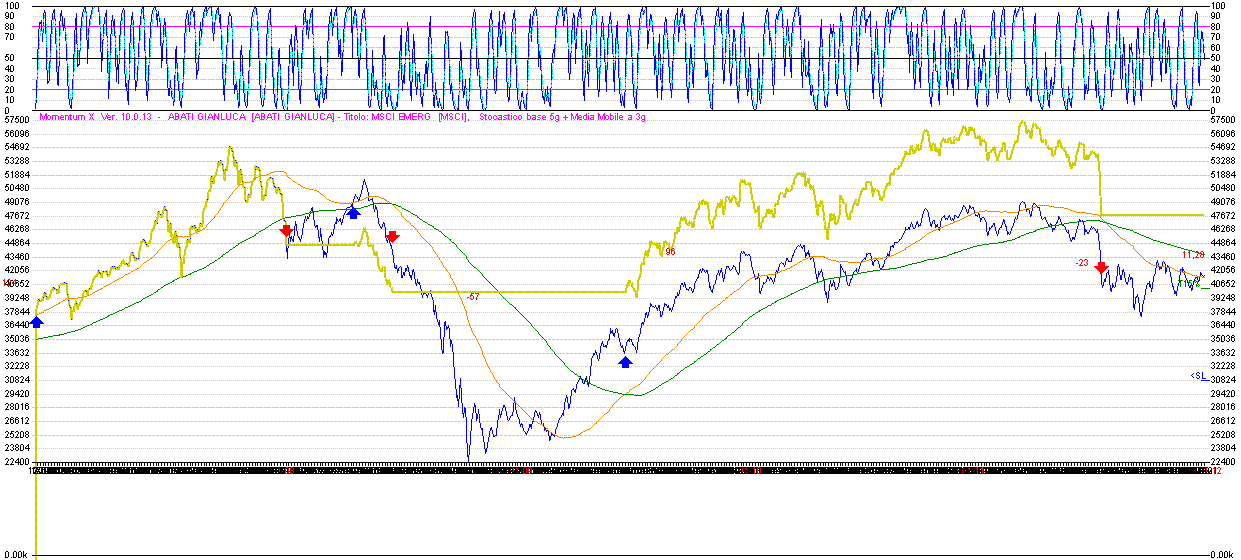Click the 0.00k label at bottom left
Image resolution: width=1241 pixels, height=560 pixels.
(17, 554)
